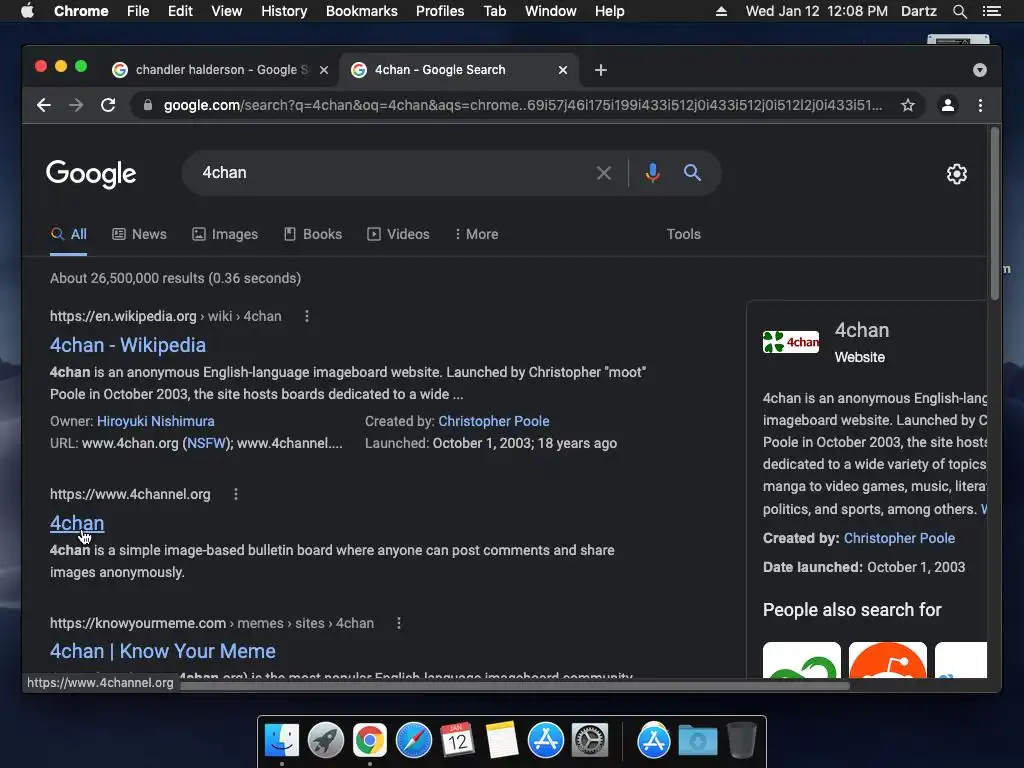1024x768 pixels.
Task: Open the 4chan - Wikipedia result
Action: pos(128,345)
